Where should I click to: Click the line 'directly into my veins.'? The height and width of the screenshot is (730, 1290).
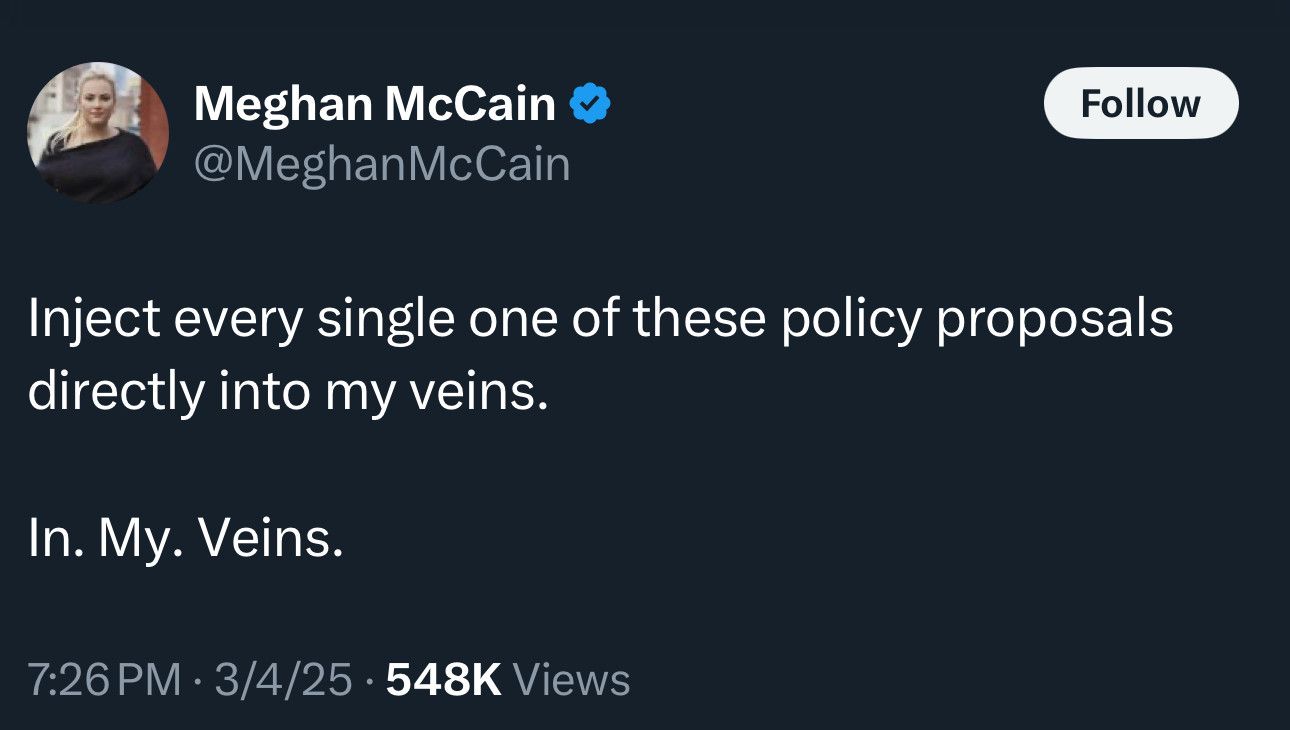(288, 392)
